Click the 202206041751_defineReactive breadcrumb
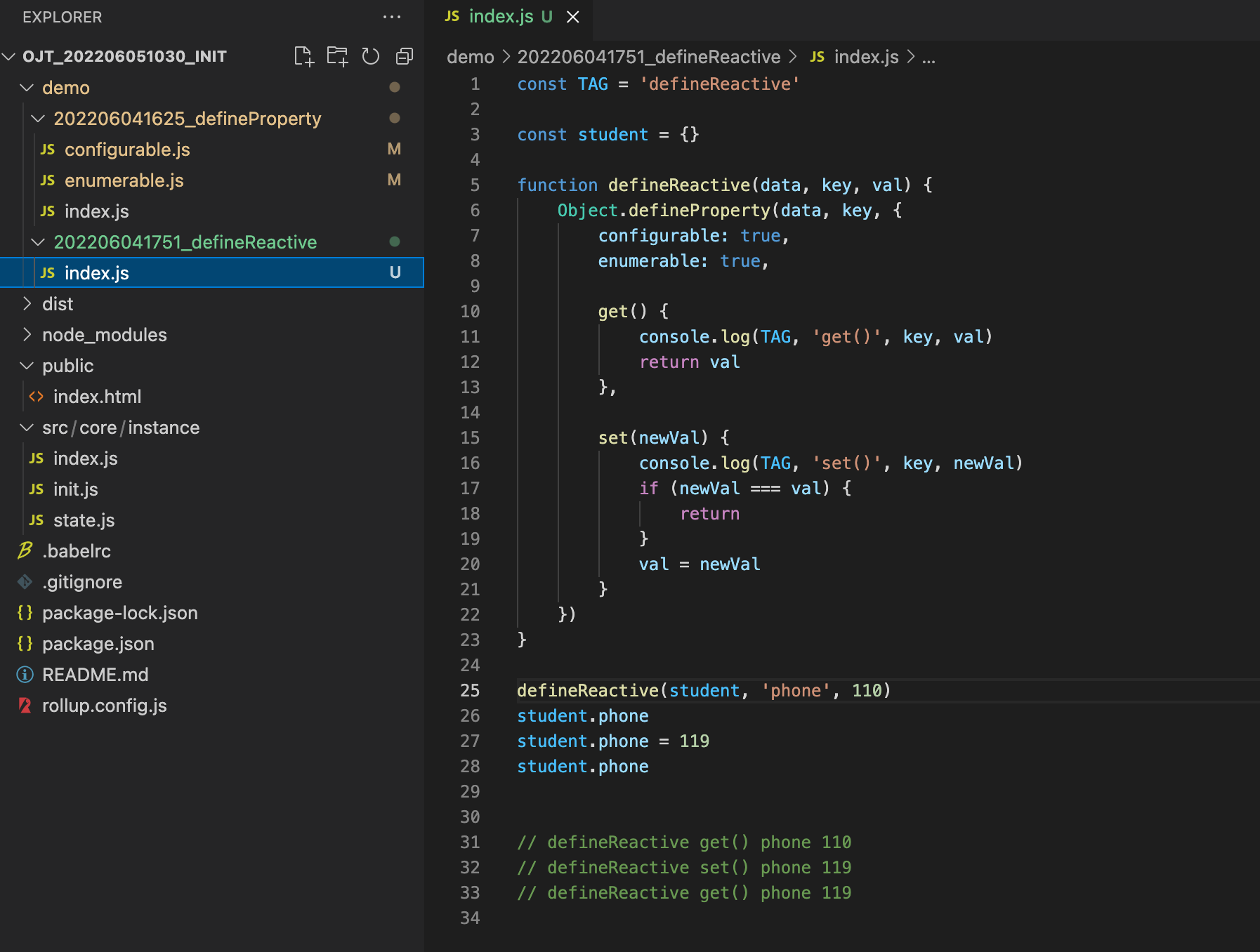The width and height of the screenshot is (1260, 952). point(649,57)
